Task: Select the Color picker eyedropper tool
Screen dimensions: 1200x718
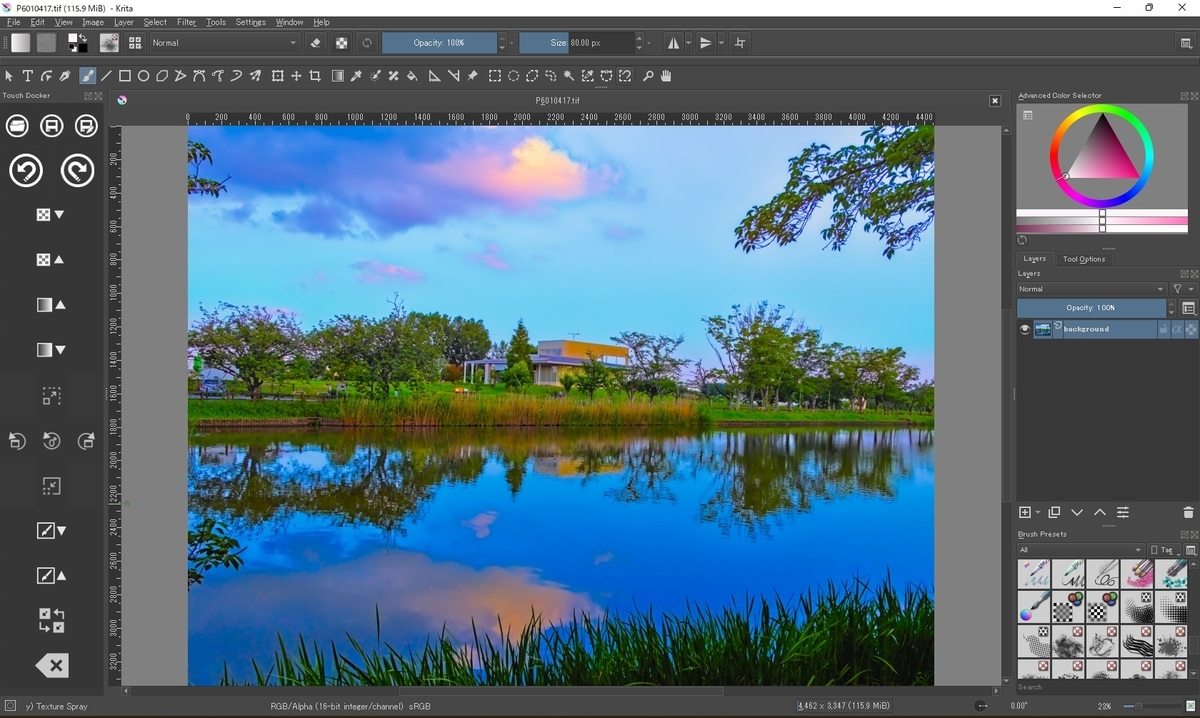Action: click(x=356, y=76)
